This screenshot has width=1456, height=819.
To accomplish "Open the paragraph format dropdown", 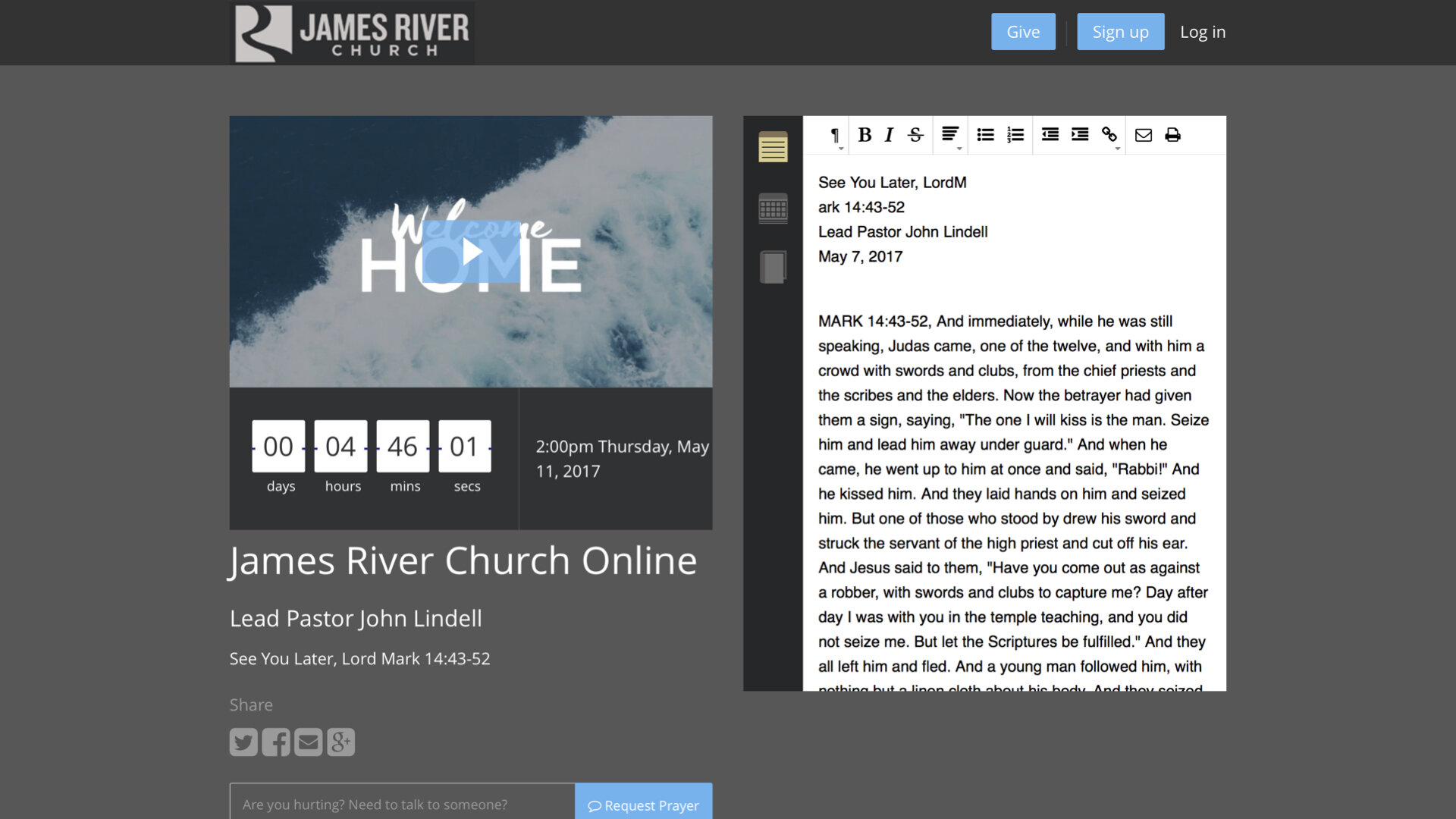I will [835, 136].
